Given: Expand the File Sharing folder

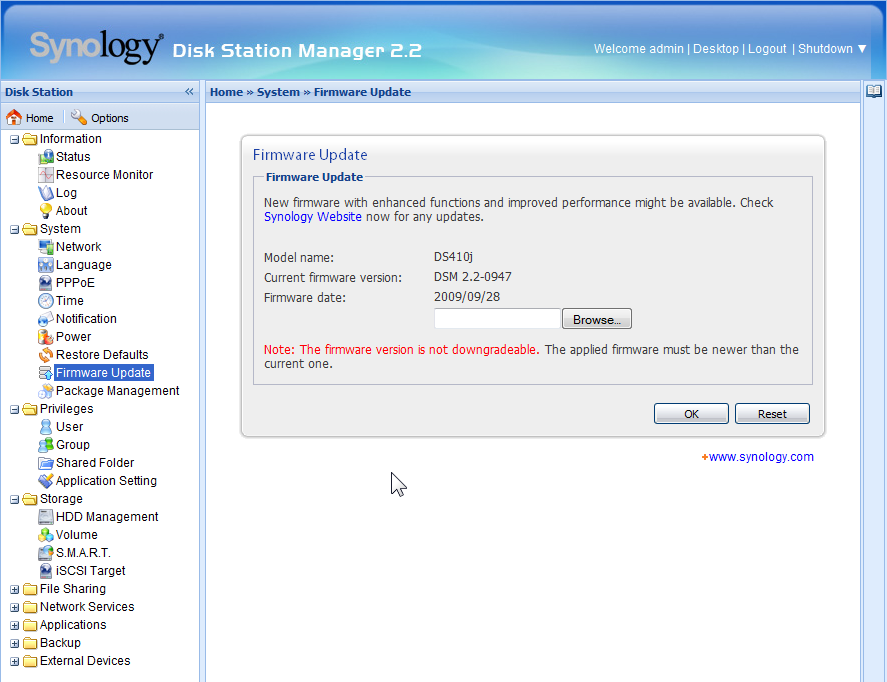Looking at the screenshot, I should pos(15,589).
